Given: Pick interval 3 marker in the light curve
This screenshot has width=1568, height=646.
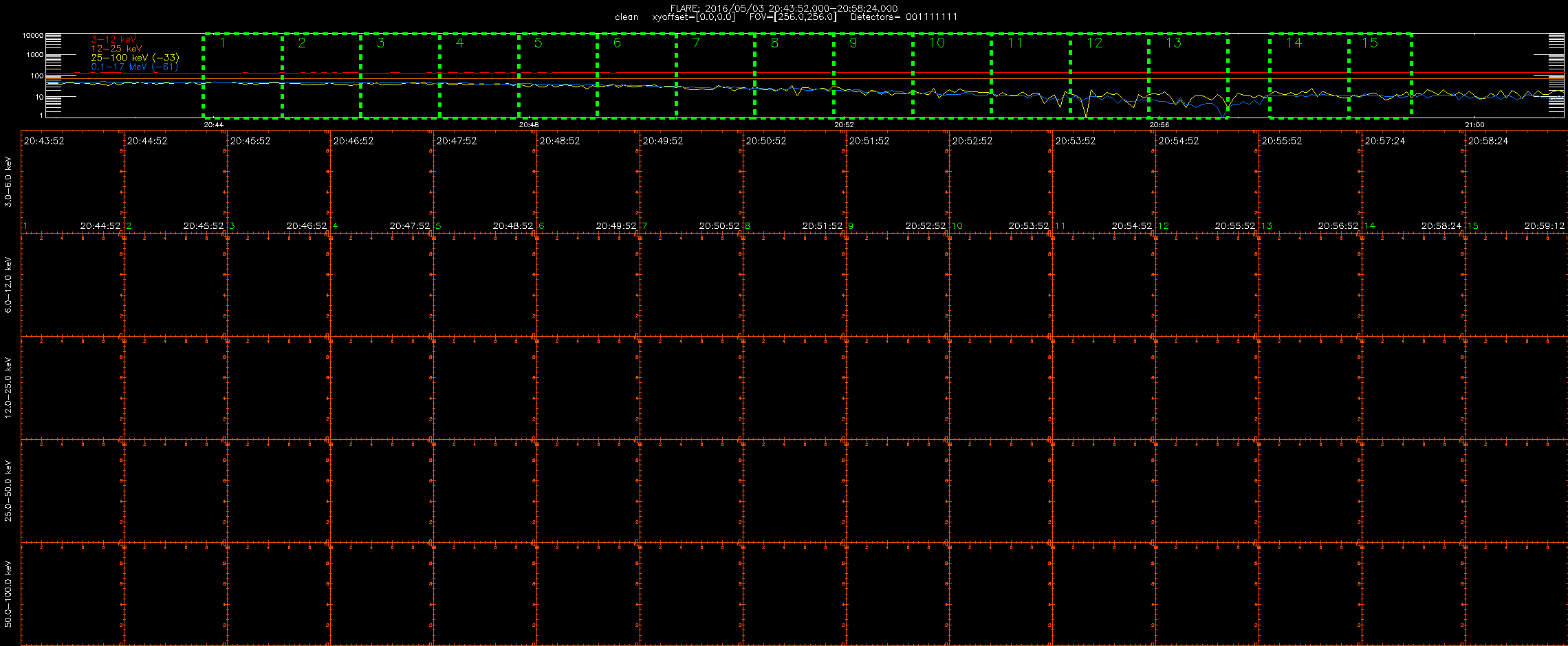Looking at the screenshot, I should tap(381, 43).
